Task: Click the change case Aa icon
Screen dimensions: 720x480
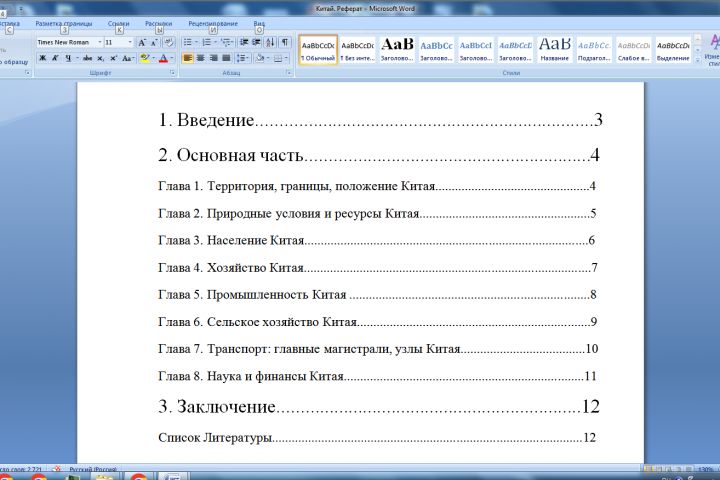Action: coord(128,58)
